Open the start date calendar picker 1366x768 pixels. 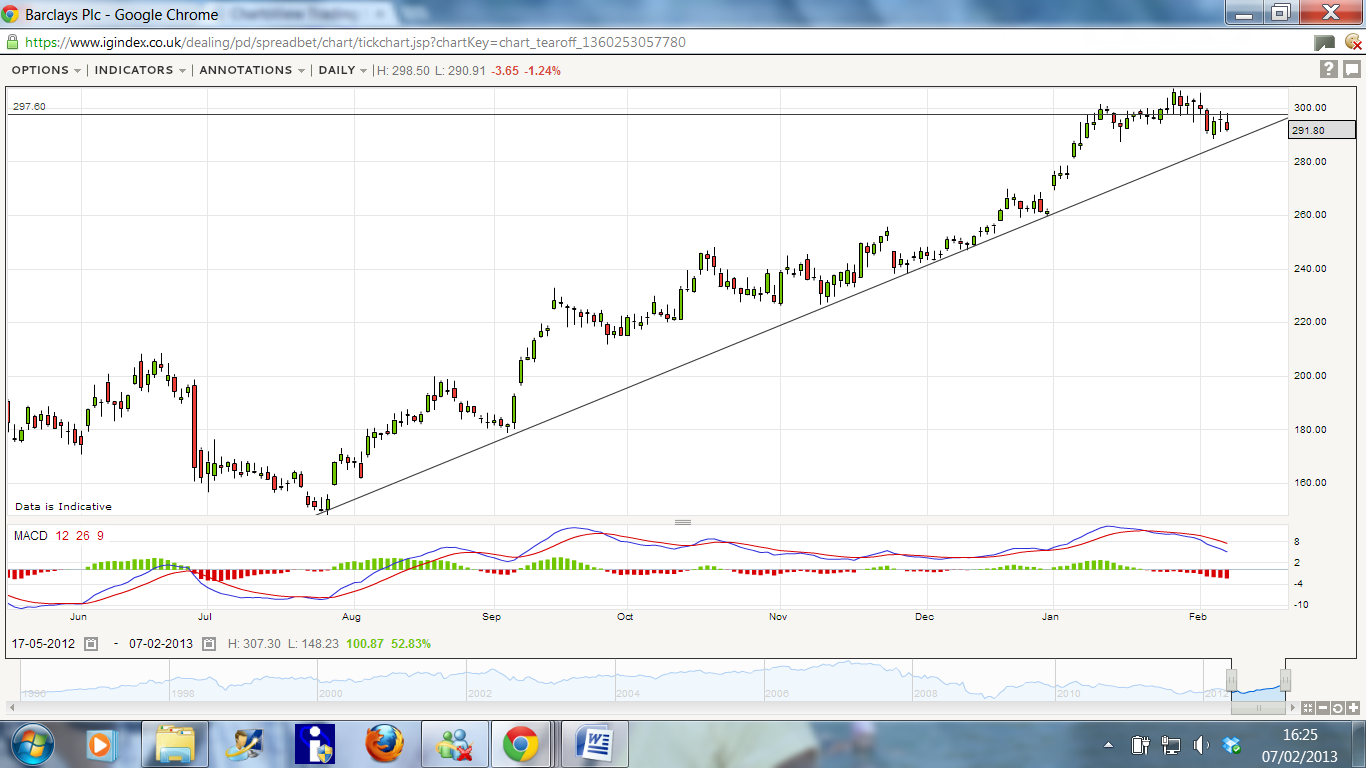[91, 644]
